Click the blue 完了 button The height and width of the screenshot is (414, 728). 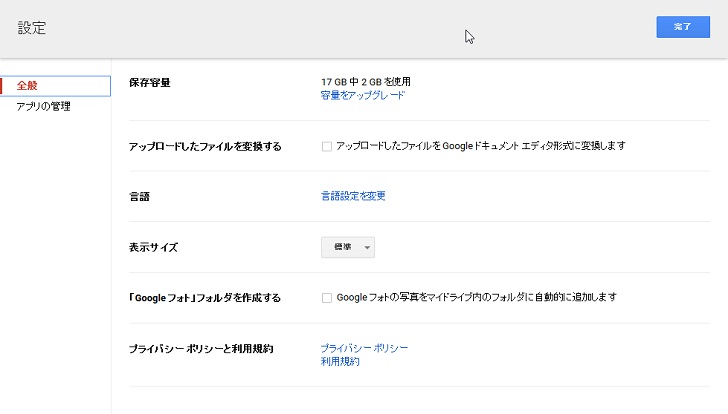[x=682, y=27]
